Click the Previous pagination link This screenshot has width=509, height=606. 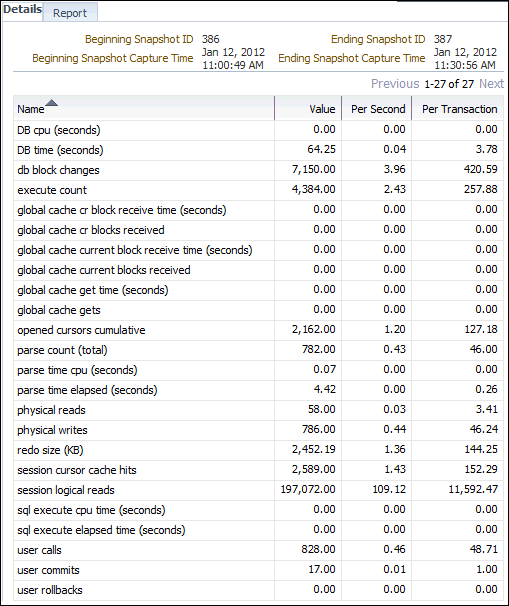395,83
